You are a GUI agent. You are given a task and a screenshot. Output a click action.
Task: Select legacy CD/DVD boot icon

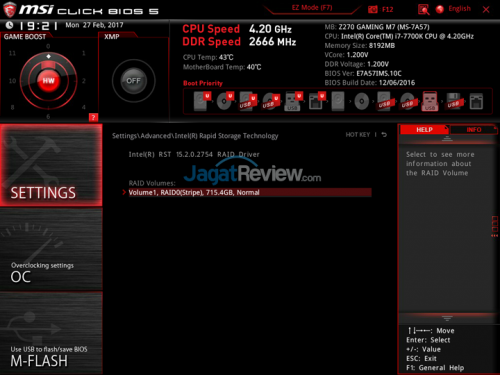[x=361, y=101]
